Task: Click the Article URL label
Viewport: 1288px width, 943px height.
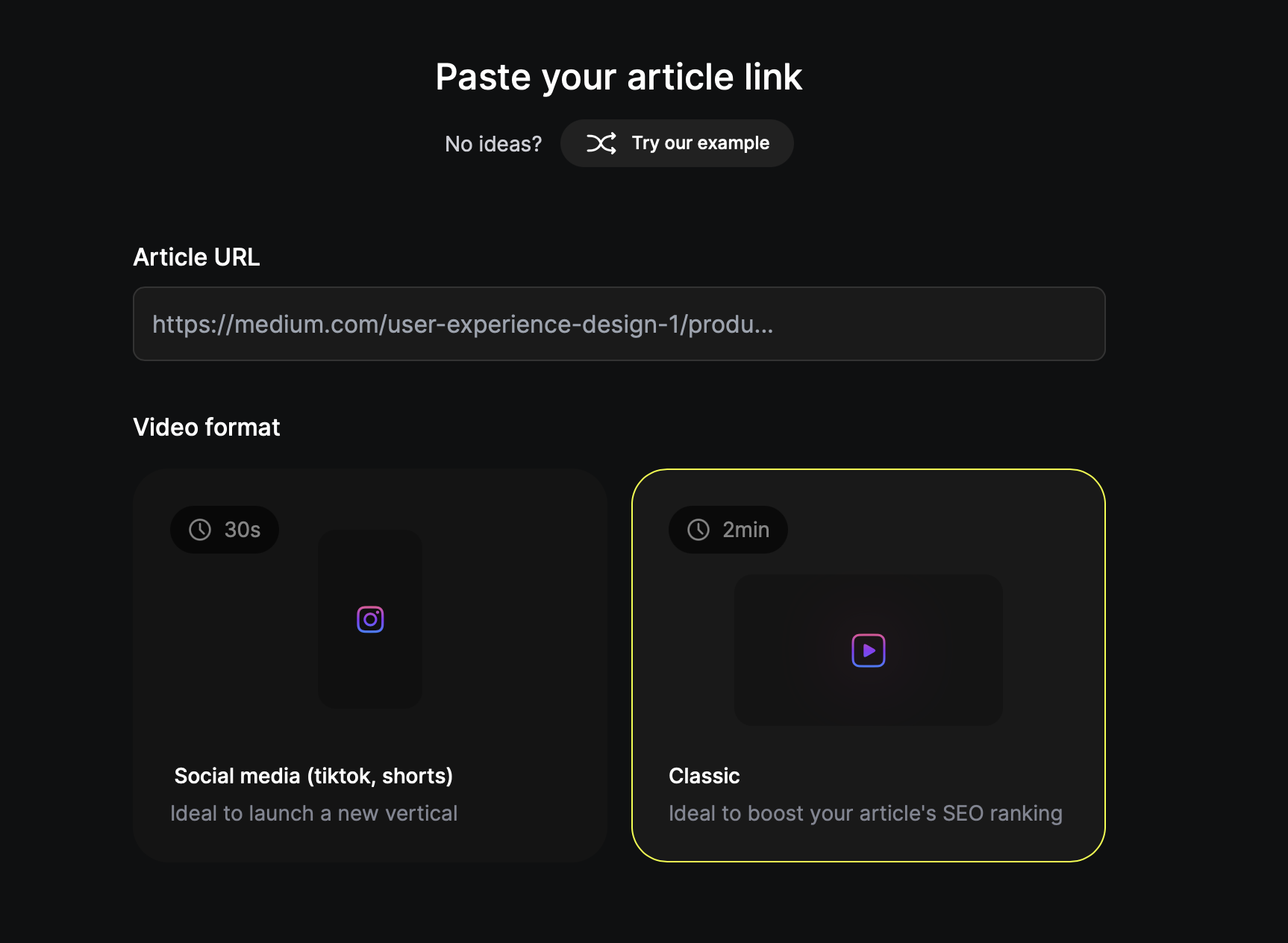Action: (x=196, y=257)
